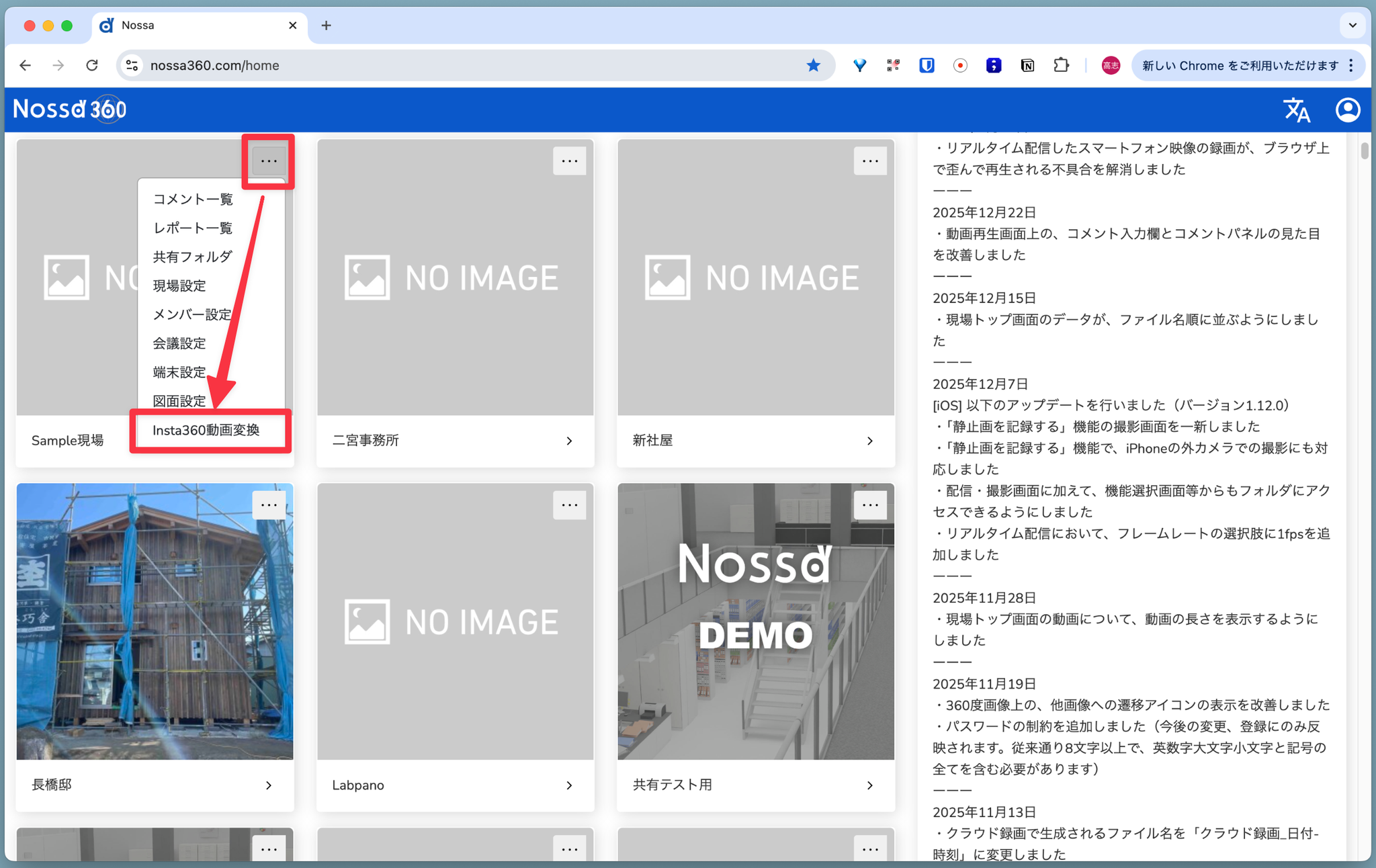Click 新しい Chrome をご利用いただけます button

pos(1240,65)
